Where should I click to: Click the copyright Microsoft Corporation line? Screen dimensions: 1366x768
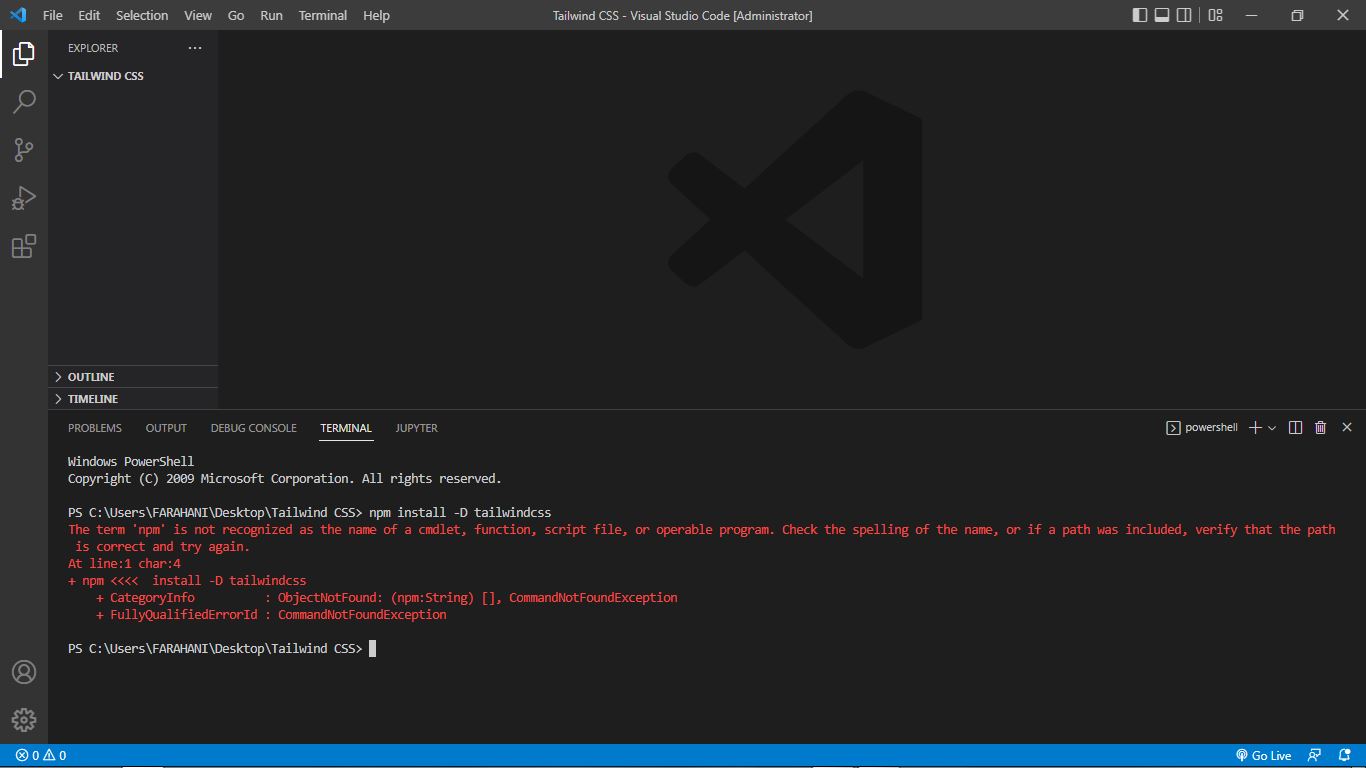285,479
